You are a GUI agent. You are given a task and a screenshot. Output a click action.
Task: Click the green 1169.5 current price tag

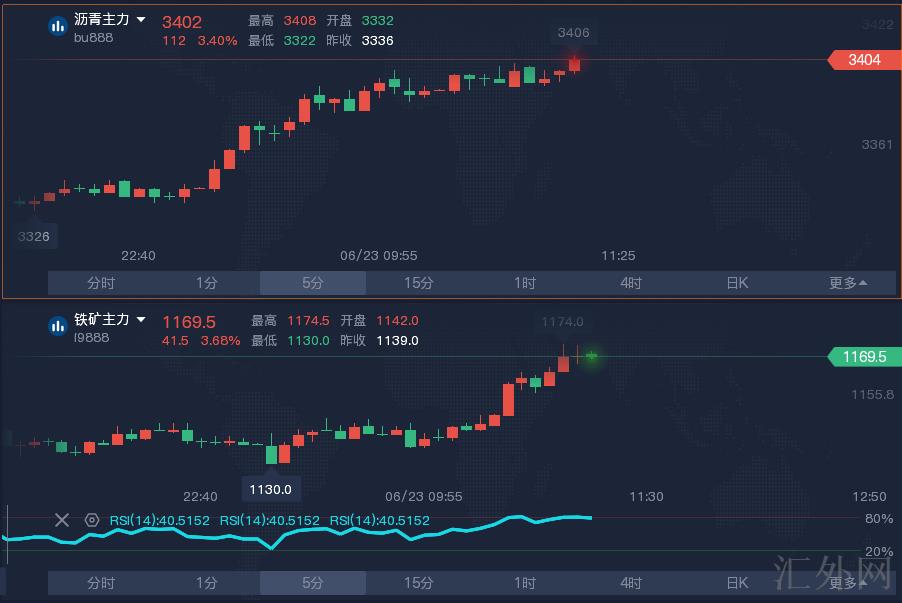[x=864, y=357]
